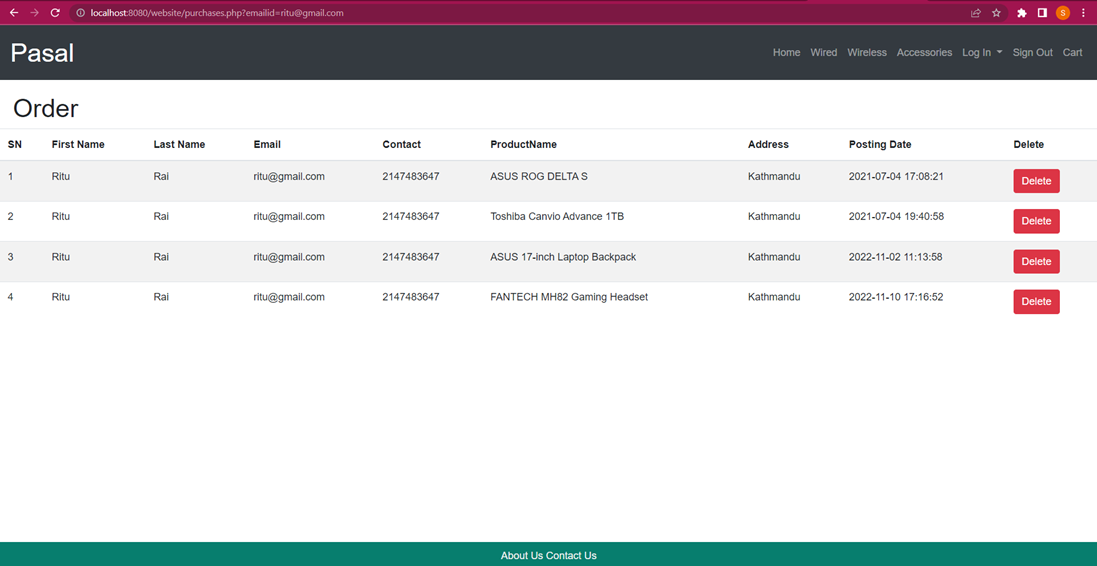Open the Accessories category
Image resolution: width=1097 pixels, height=566 pixels.
[924, 53]
